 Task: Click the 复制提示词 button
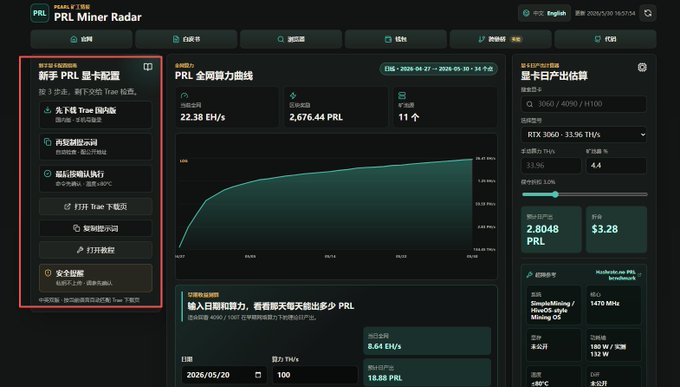[95, 228]
